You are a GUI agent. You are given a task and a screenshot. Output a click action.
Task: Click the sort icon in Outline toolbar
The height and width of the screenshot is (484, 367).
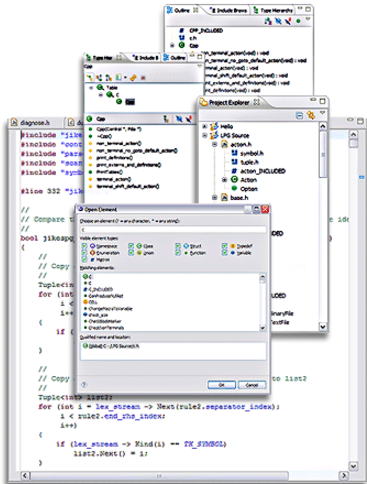pos(268,21)
